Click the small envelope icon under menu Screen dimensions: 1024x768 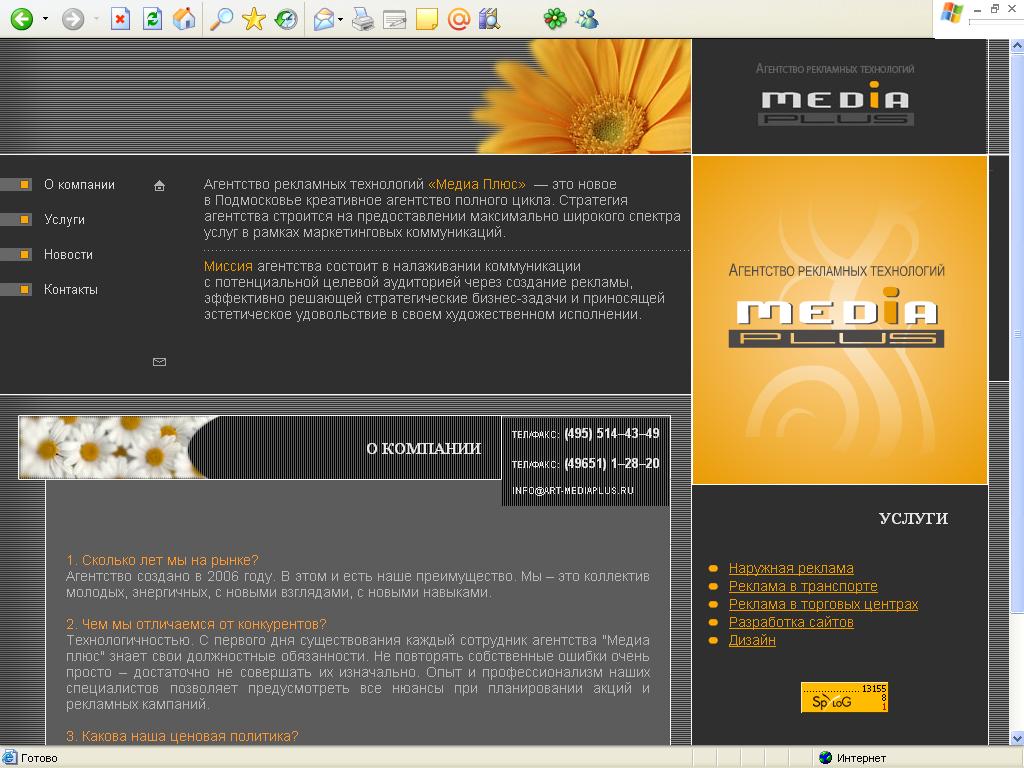[x=159, y=362]
